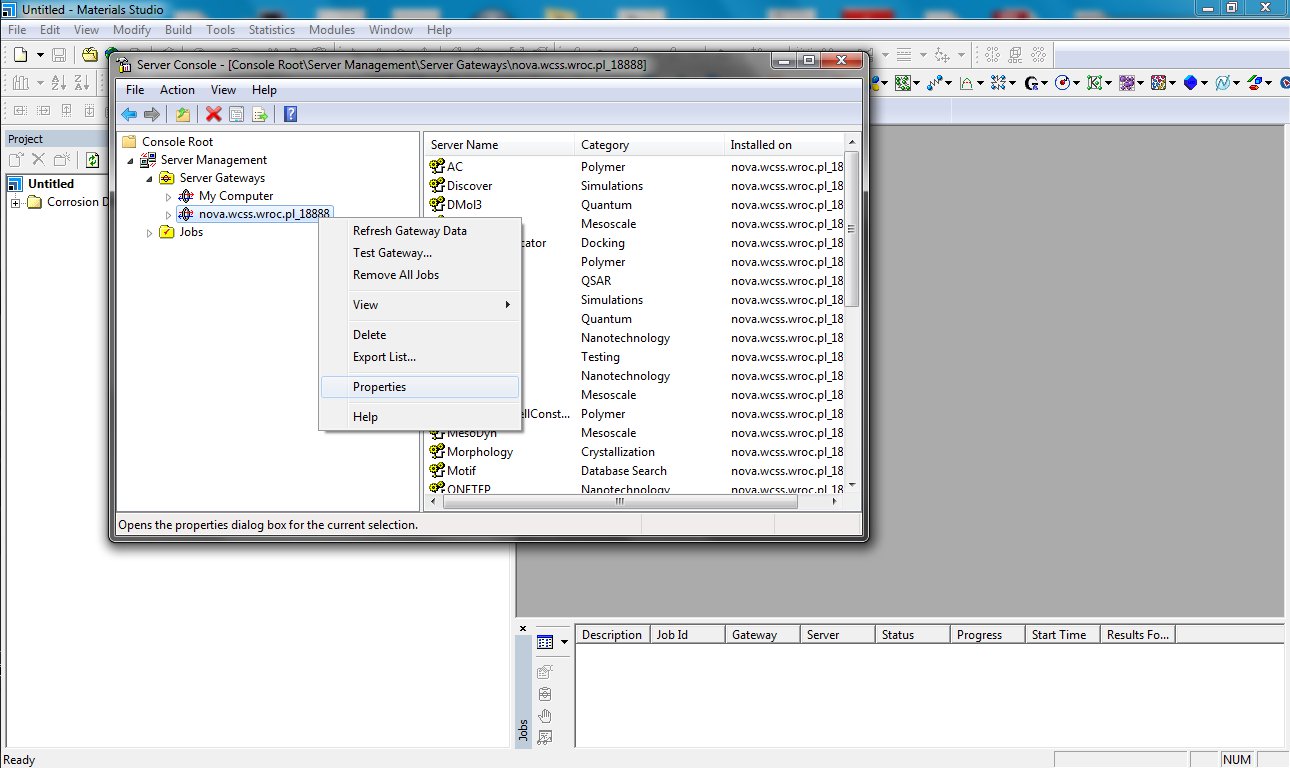This screenshot has width=1290, height=768.
Task: Expand the Corrosion folder in Project tree
Action: (16, 203)
